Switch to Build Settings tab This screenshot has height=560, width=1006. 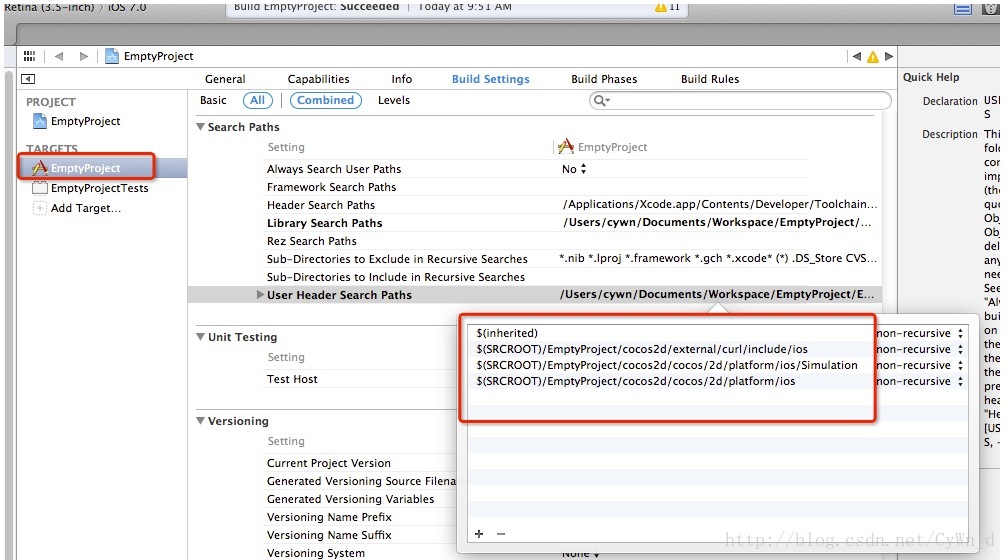tap(490, 79)
